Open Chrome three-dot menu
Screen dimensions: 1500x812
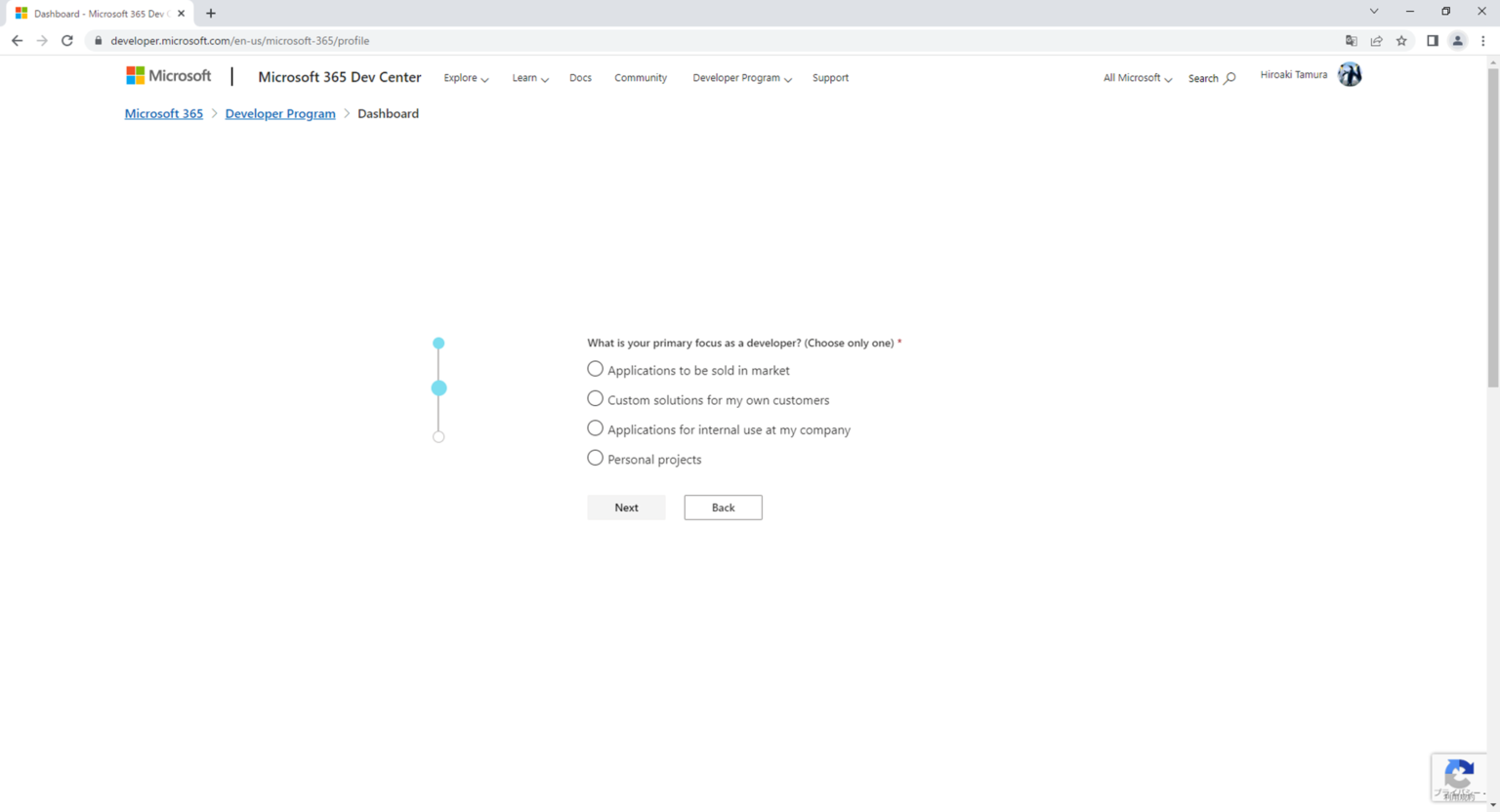click(x=1483, y=41)
